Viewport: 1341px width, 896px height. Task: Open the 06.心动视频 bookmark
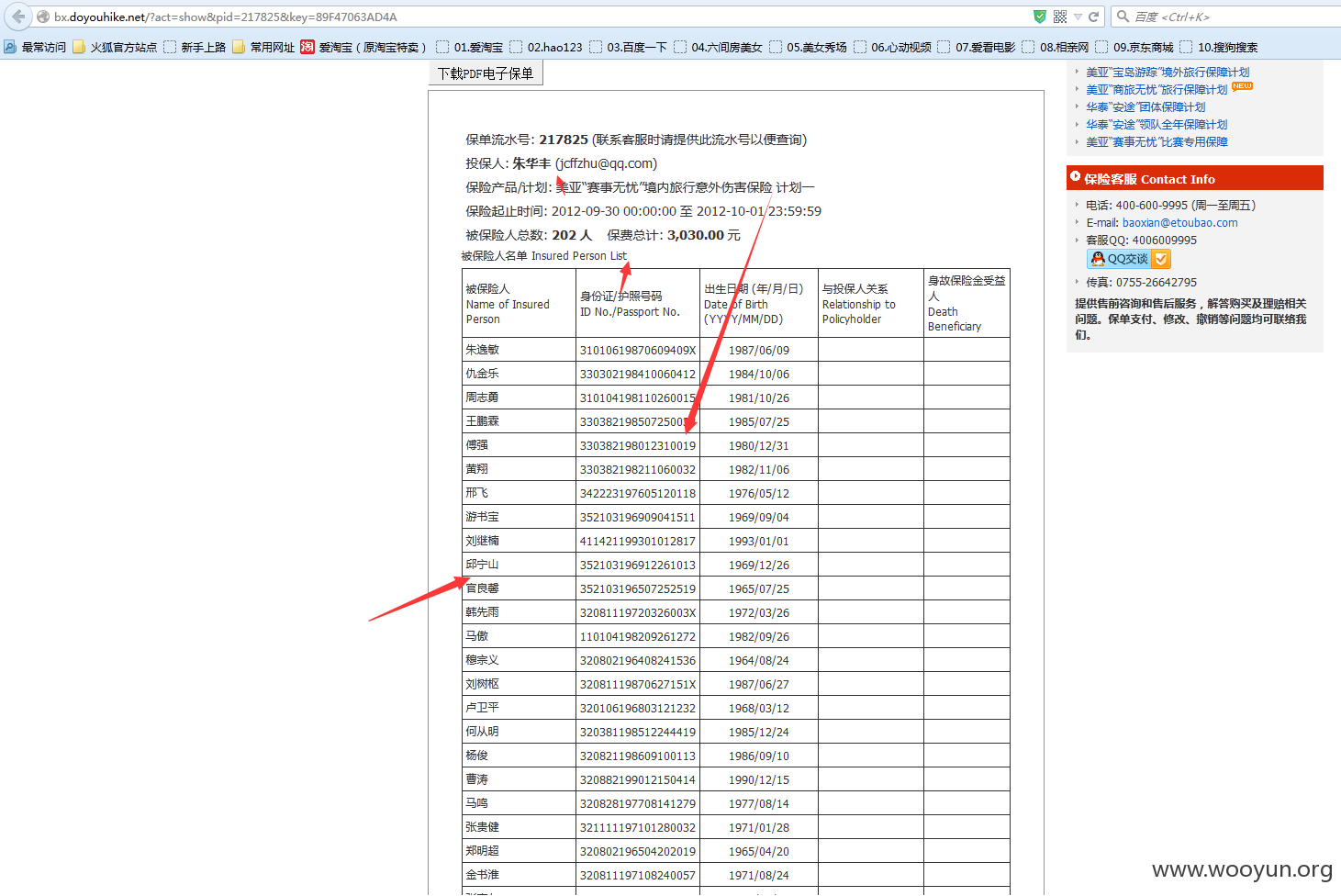[892, 47]
